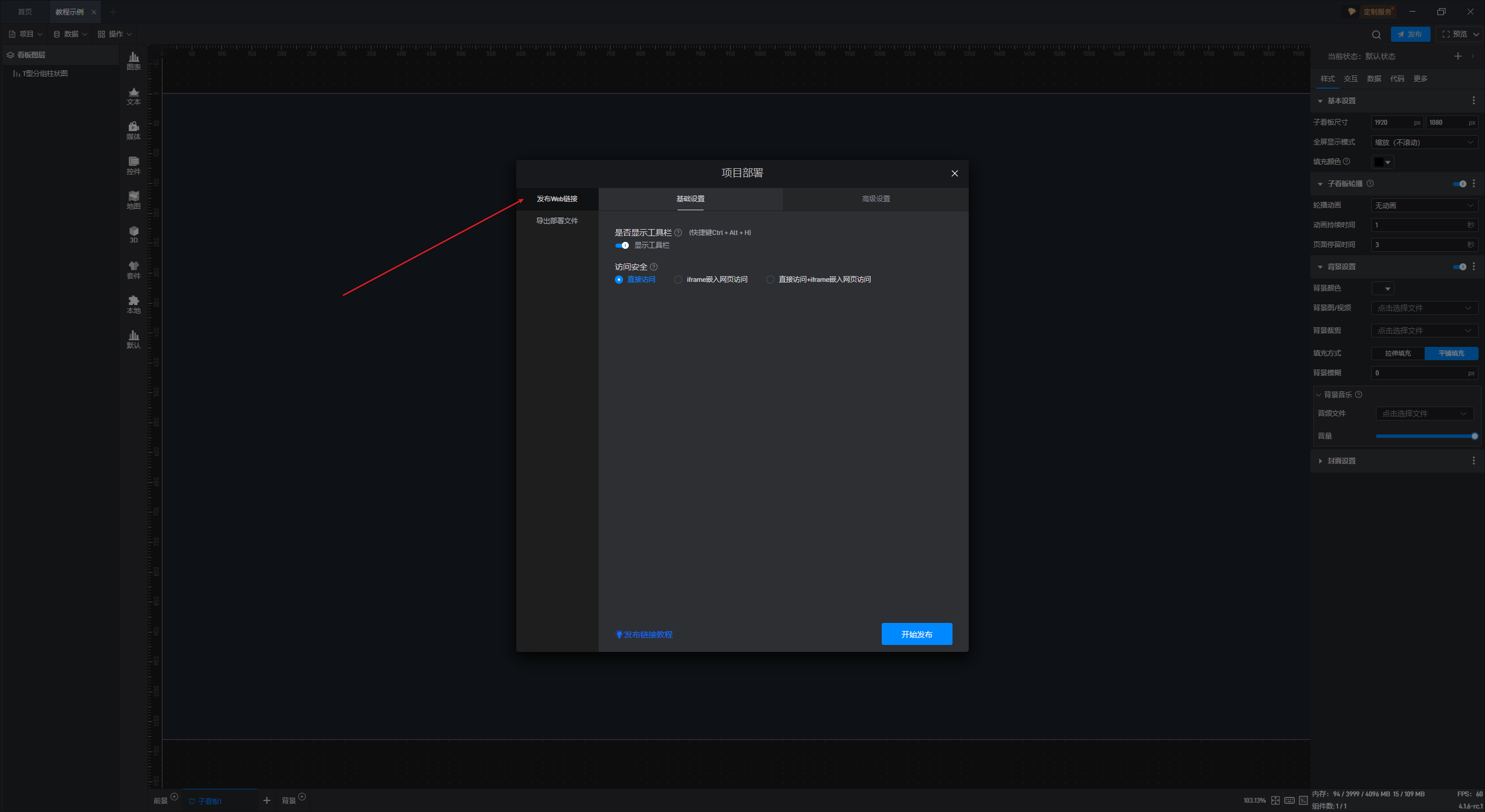Close the 项目部署 dialog with the X
The width and height of the screenshot is (1485, 812).
[x=954, y=173]
